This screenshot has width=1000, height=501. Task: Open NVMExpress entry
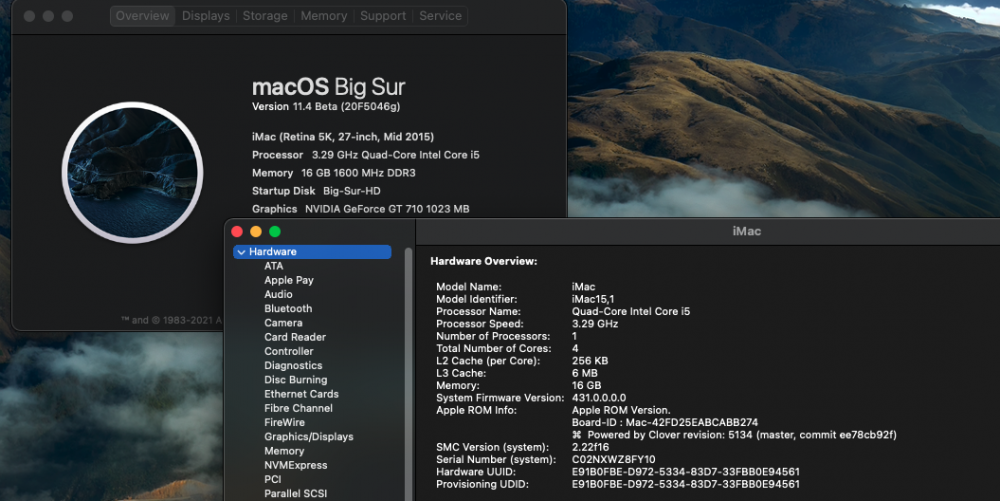[x=296, y=465]
